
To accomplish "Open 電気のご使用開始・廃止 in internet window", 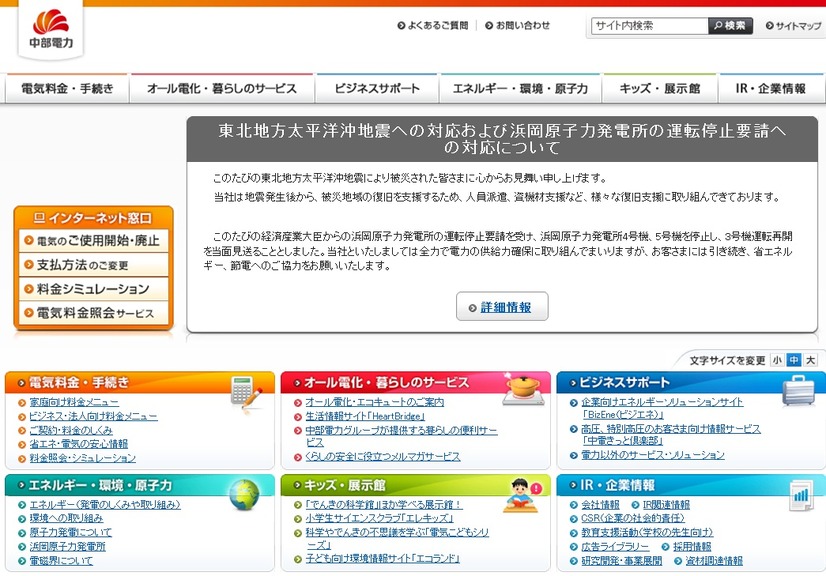I will (94, 241).
